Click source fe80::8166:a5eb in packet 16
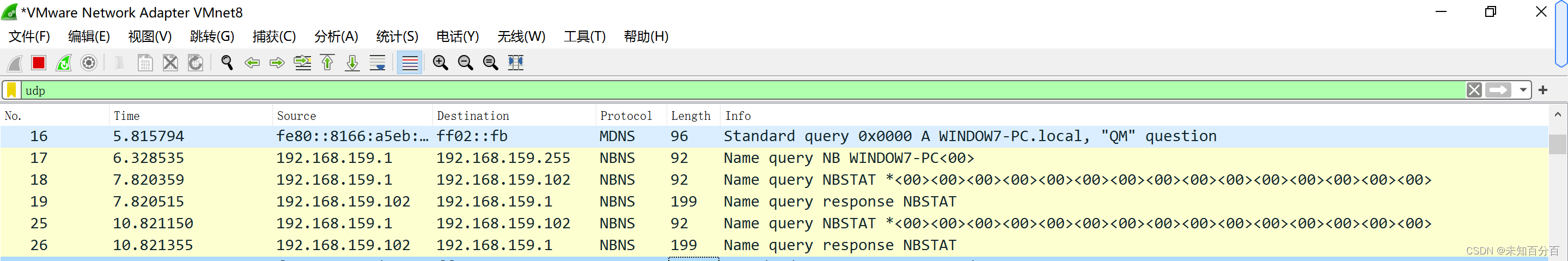This screenshot has width=1568, height=261. 352,136
